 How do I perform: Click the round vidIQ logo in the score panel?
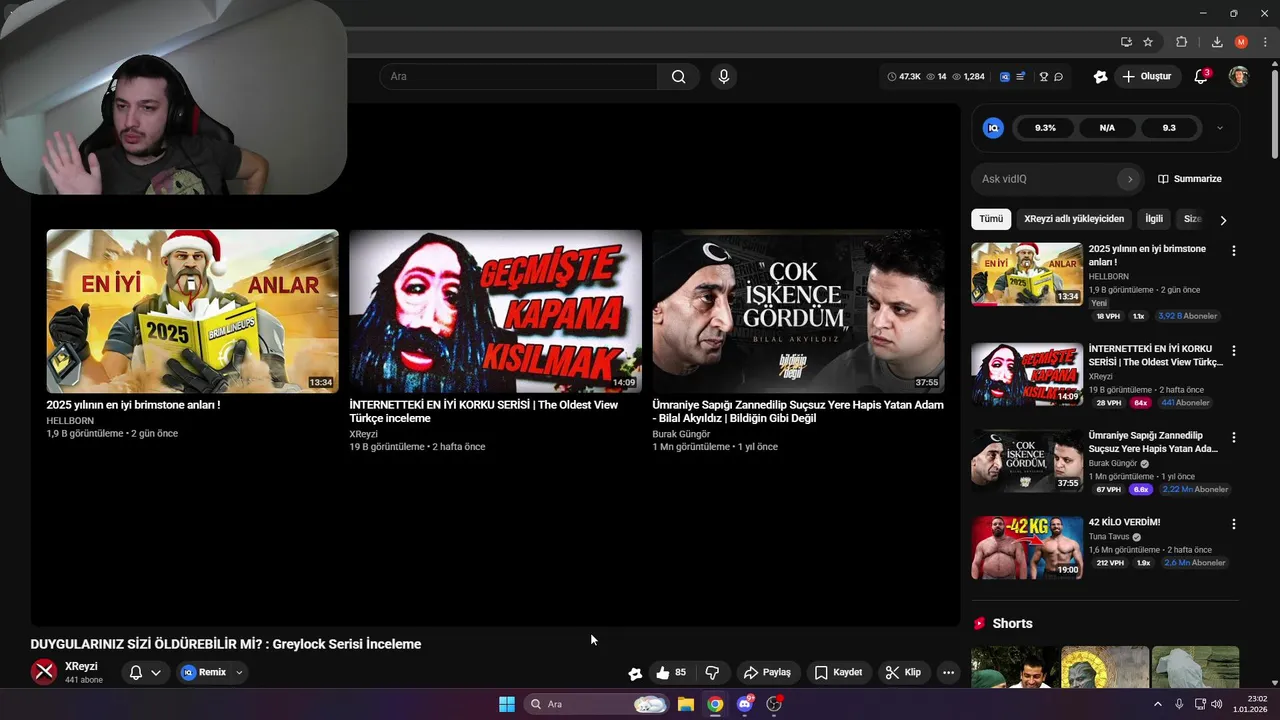993,128
